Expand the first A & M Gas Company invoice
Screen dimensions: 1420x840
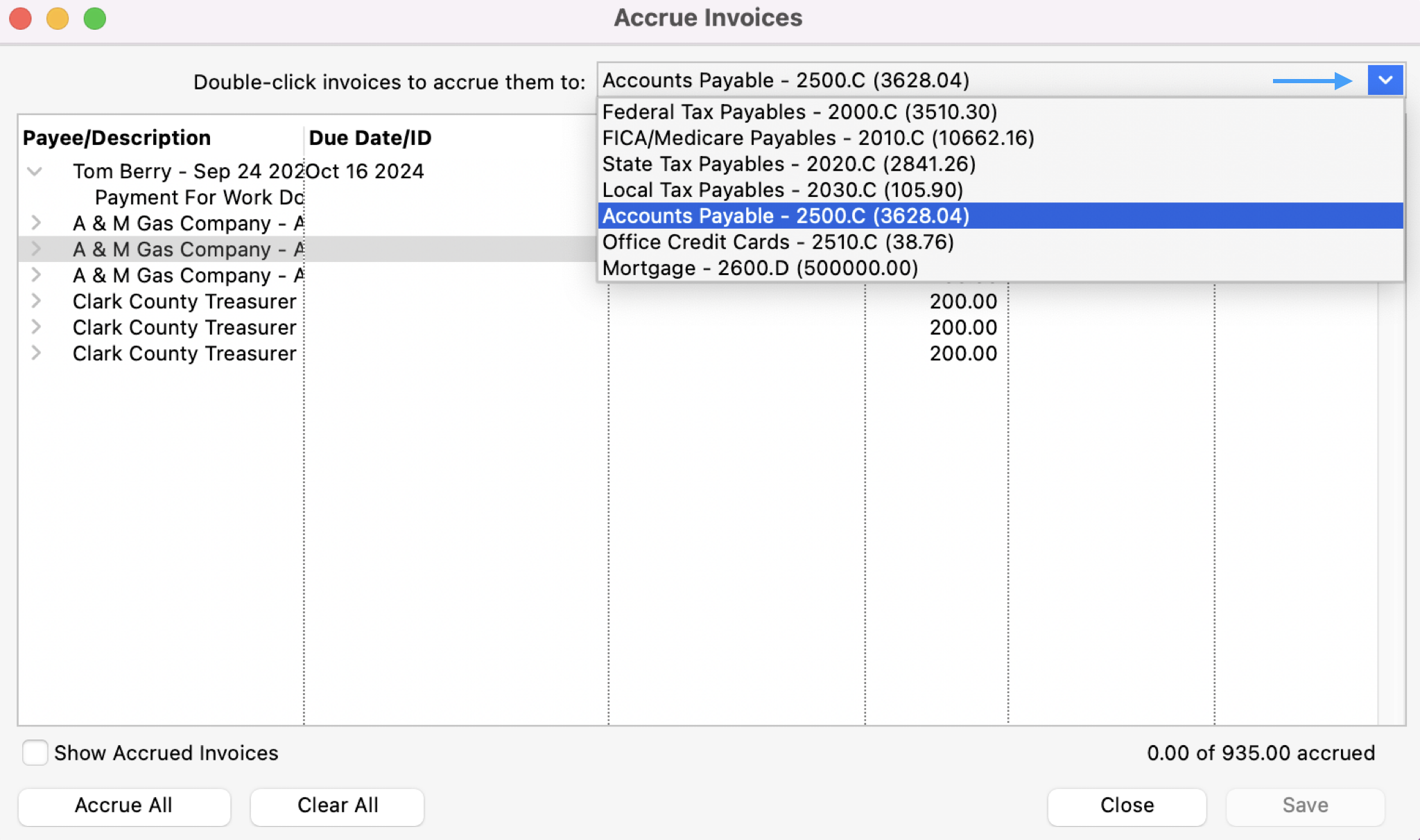[36, 223]
